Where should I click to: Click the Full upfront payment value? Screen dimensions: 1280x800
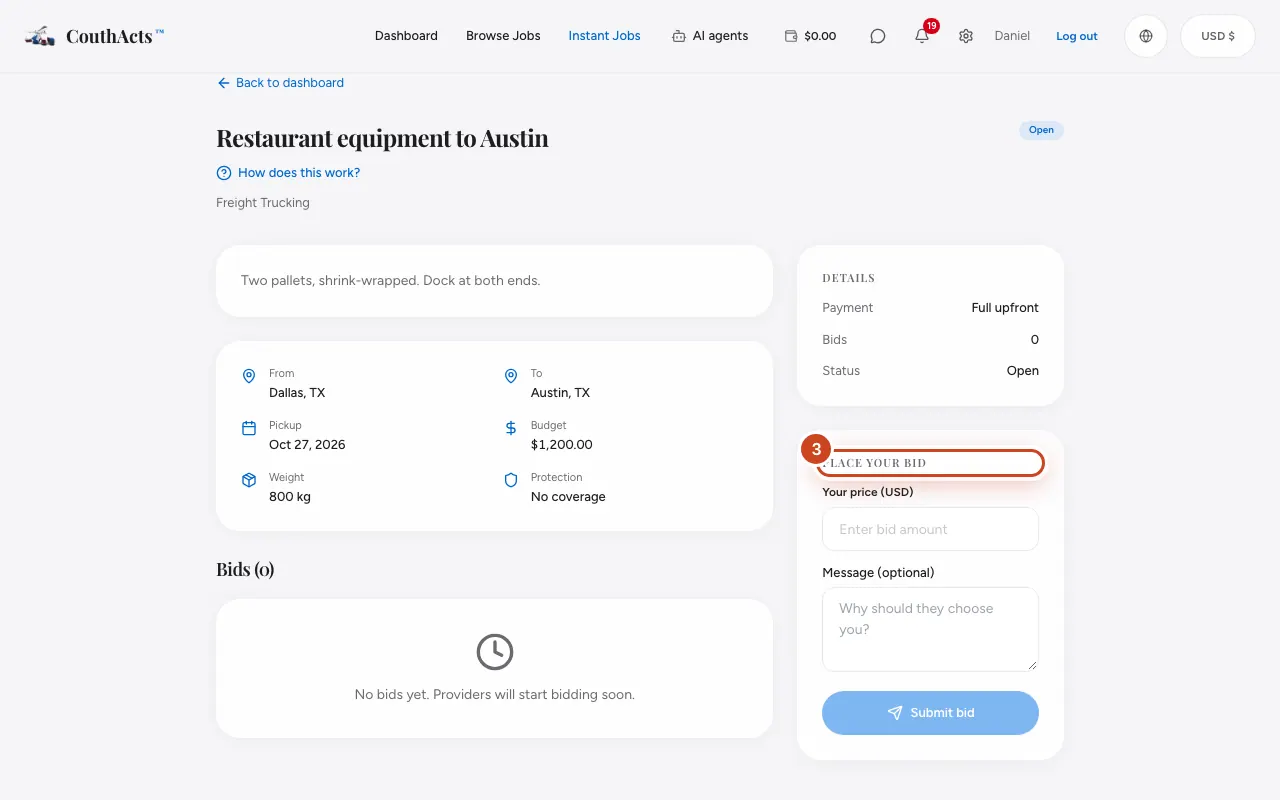1005,308
